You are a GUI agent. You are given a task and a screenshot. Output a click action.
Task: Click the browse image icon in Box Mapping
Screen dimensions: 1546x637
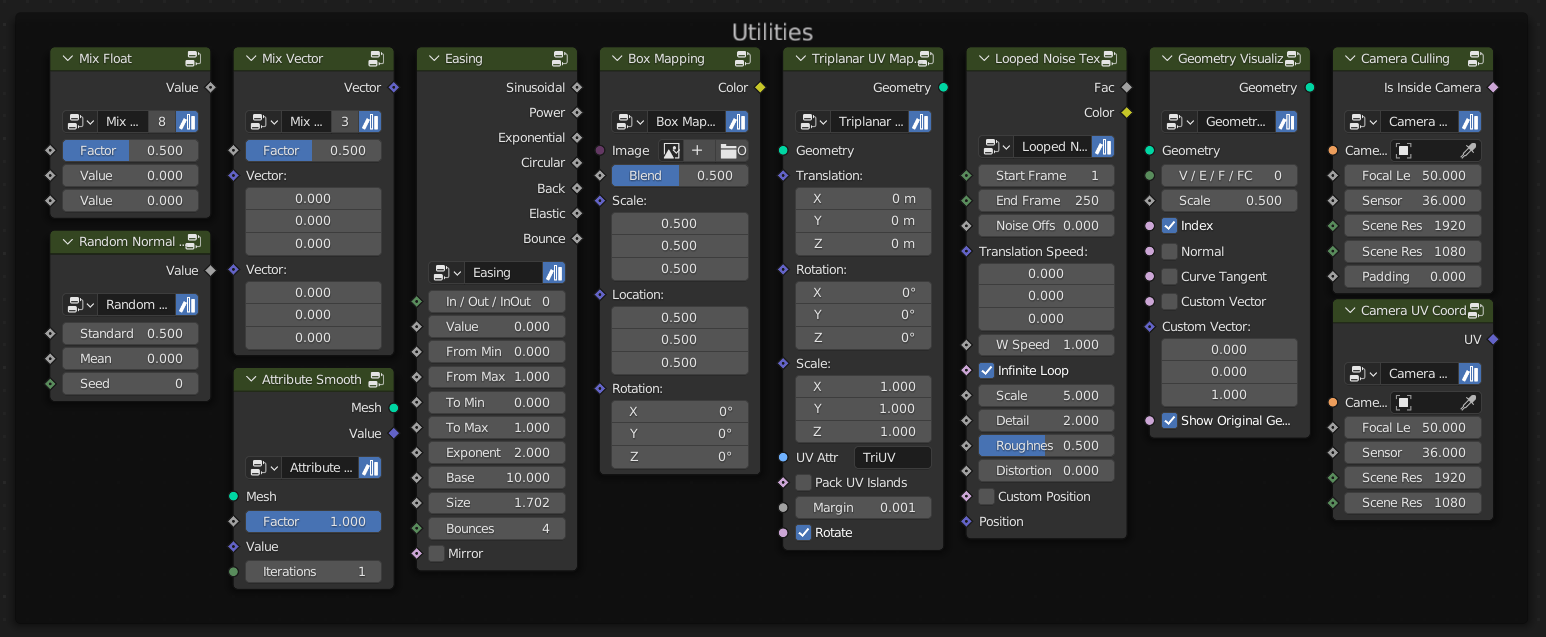(670, 150)
